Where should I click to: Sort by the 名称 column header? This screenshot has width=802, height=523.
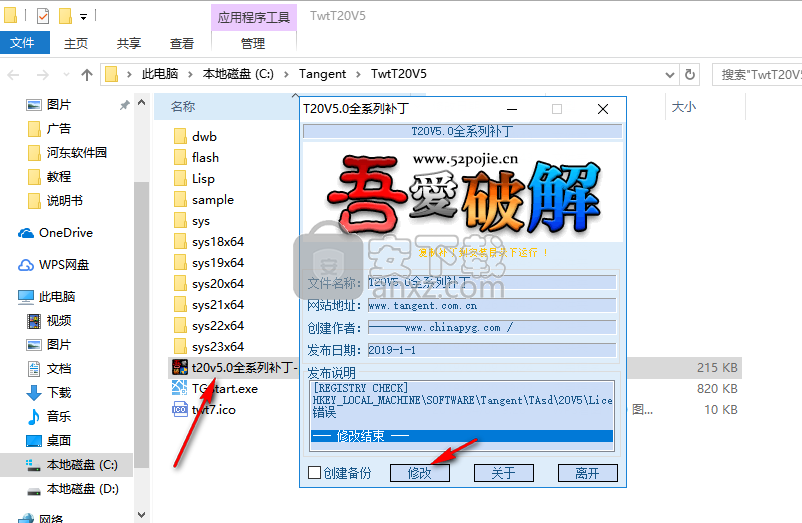pyautogui.click(x=183, y=106)
